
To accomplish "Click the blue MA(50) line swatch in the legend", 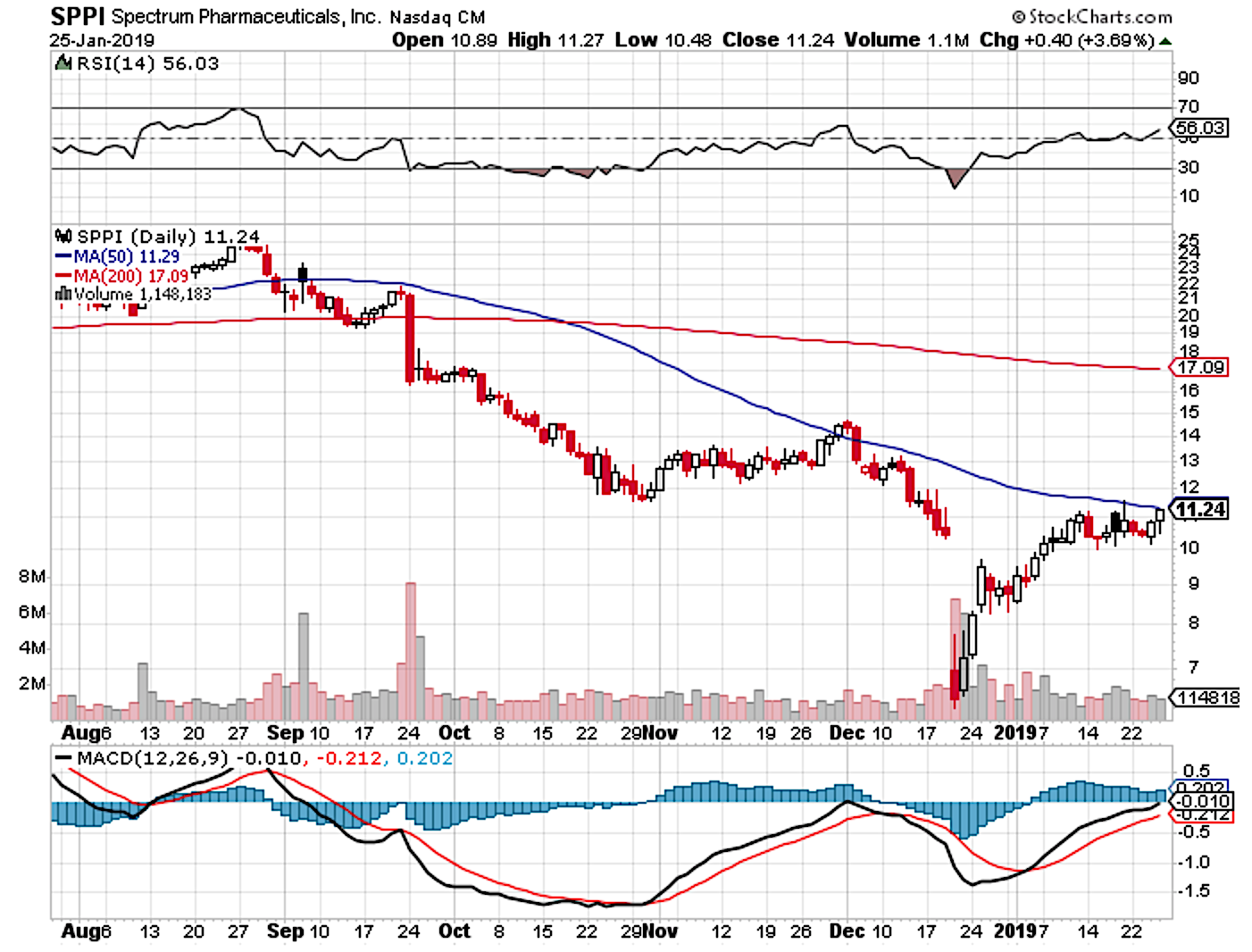I will tap(63, 256).
